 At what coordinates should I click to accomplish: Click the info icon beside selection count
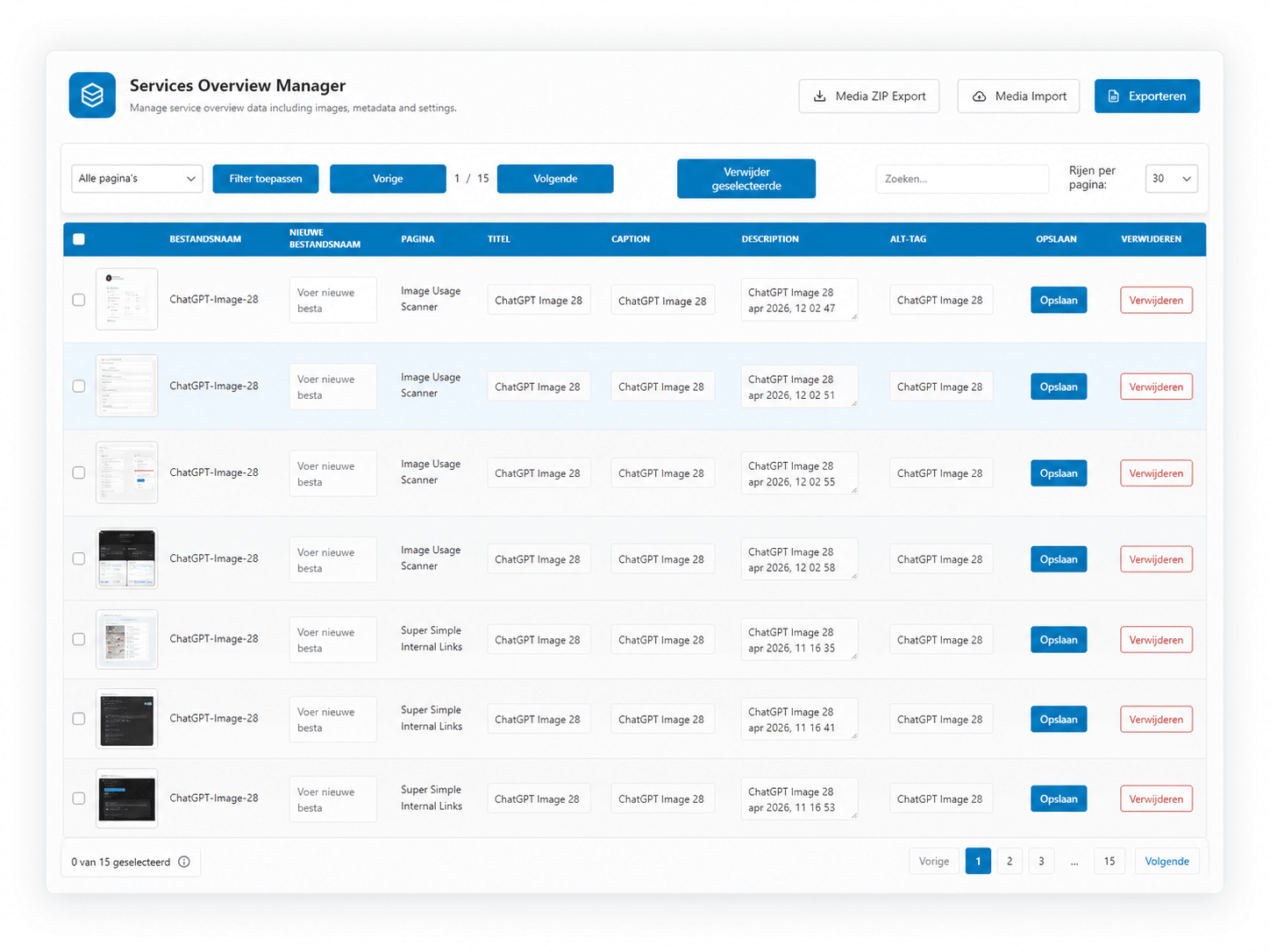pyautogui.click(x=184, y=862)
